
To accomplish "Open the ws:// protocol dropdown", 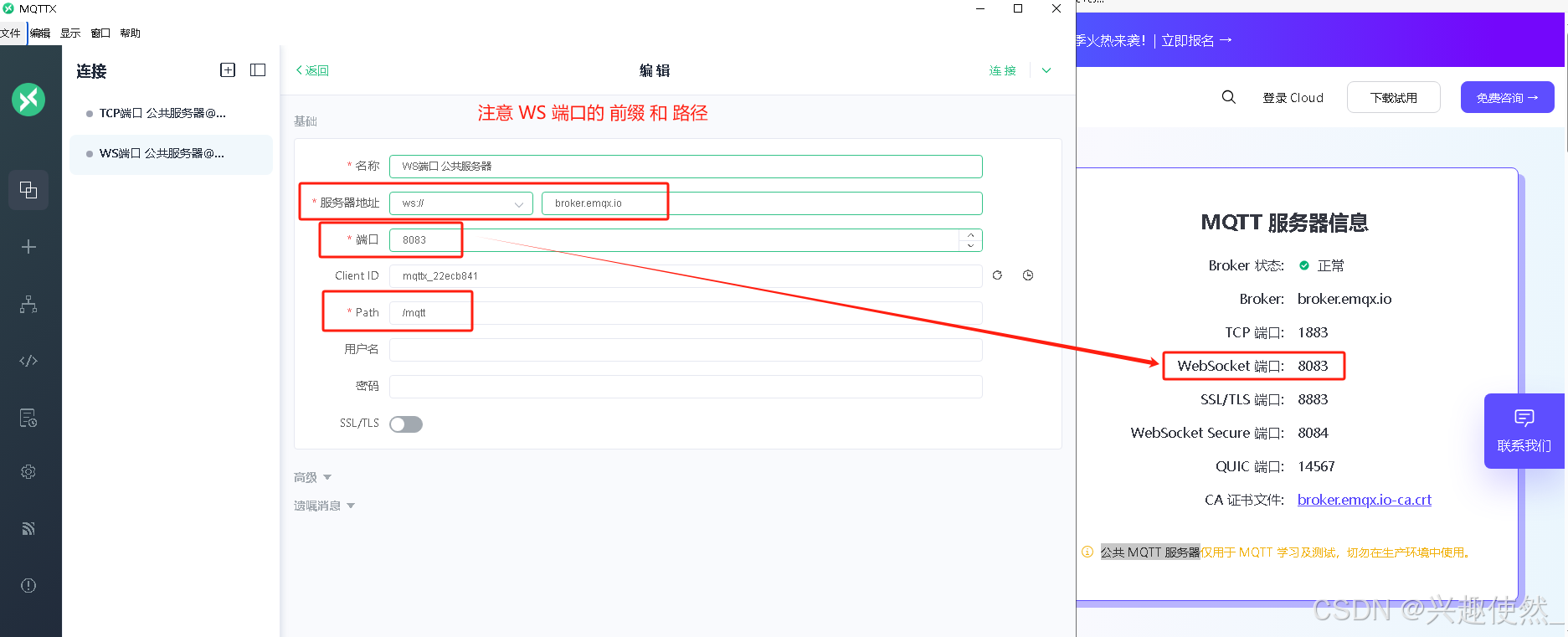I will point(461,203).
